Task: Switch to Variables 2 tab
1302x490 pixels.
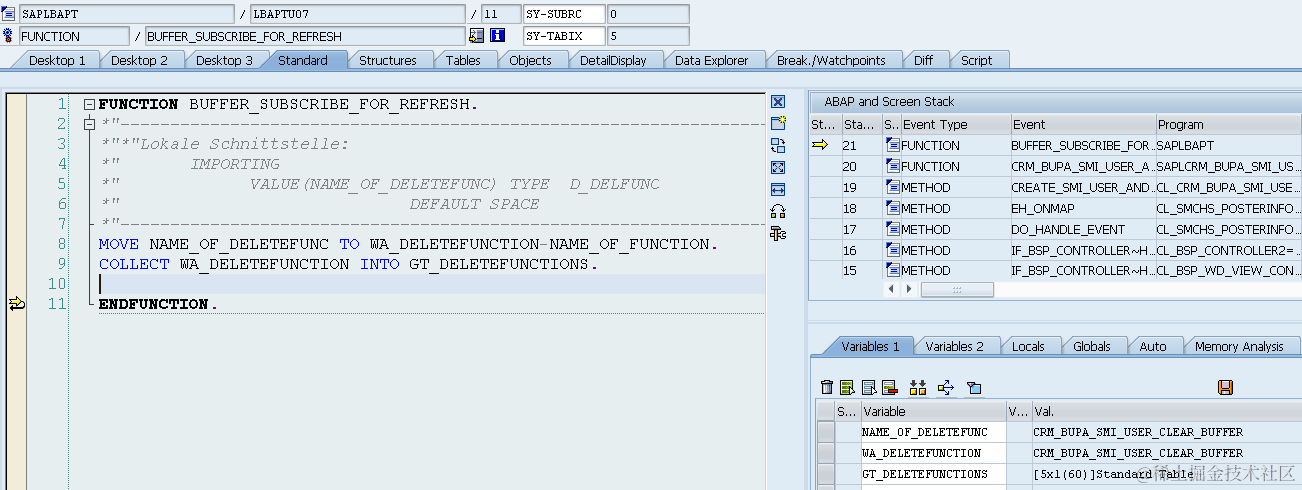Action: [954, 346]
